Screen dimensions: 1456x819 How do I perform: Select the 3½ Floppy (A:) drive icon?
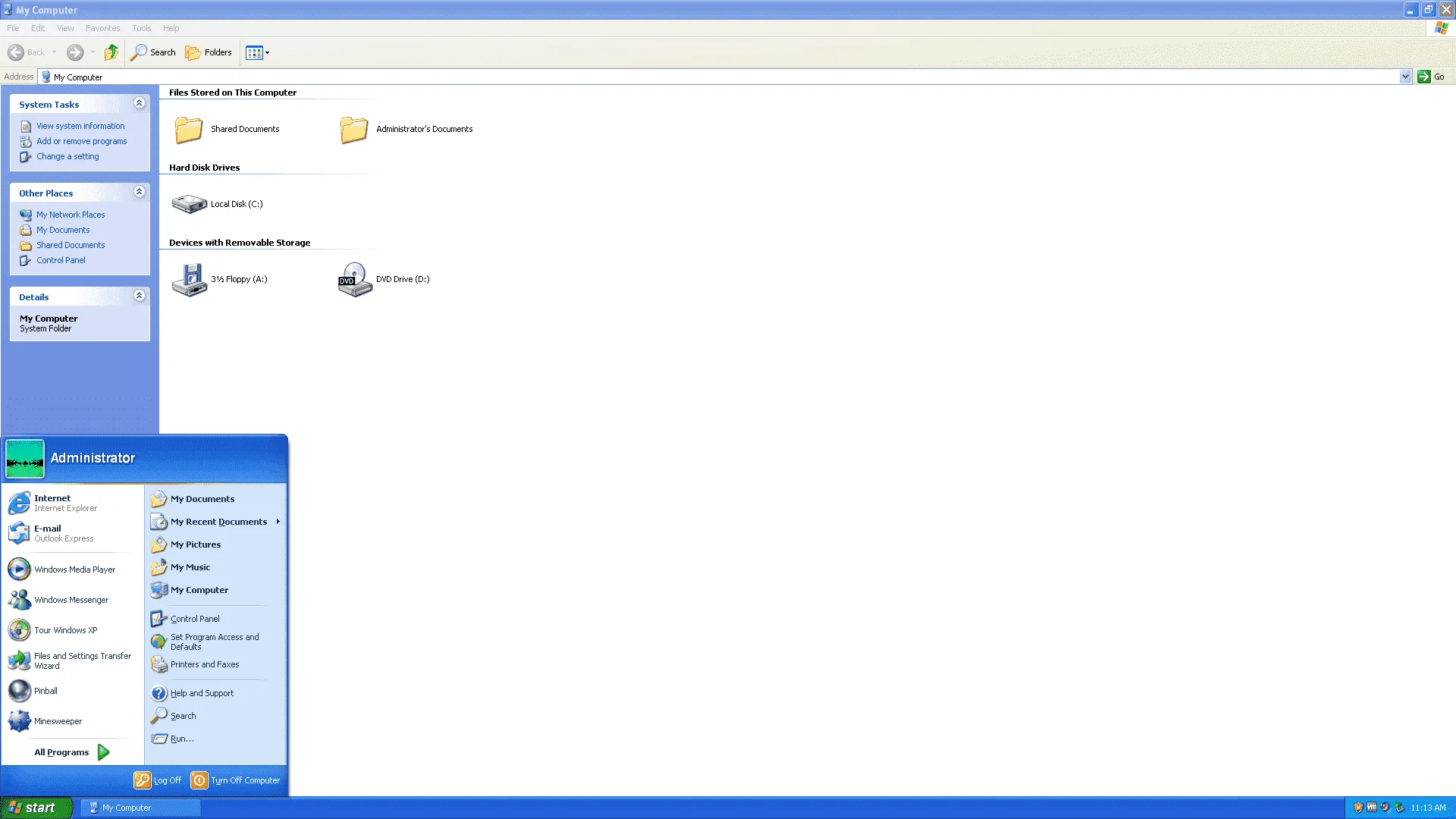pyautogui.click(x=189, y=280)
